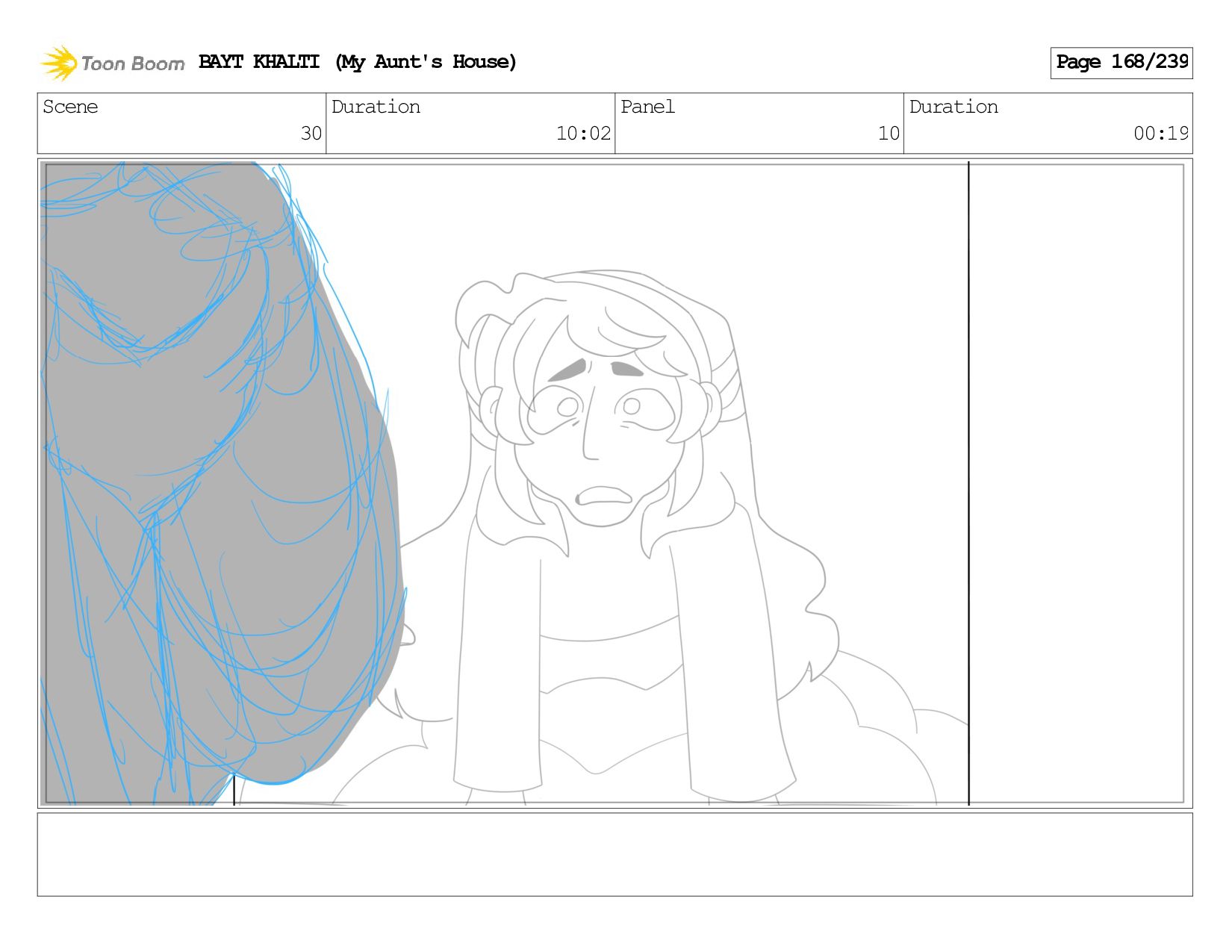
Task: Click the 'Page 168/239' page indicator
Action: 1121,63
